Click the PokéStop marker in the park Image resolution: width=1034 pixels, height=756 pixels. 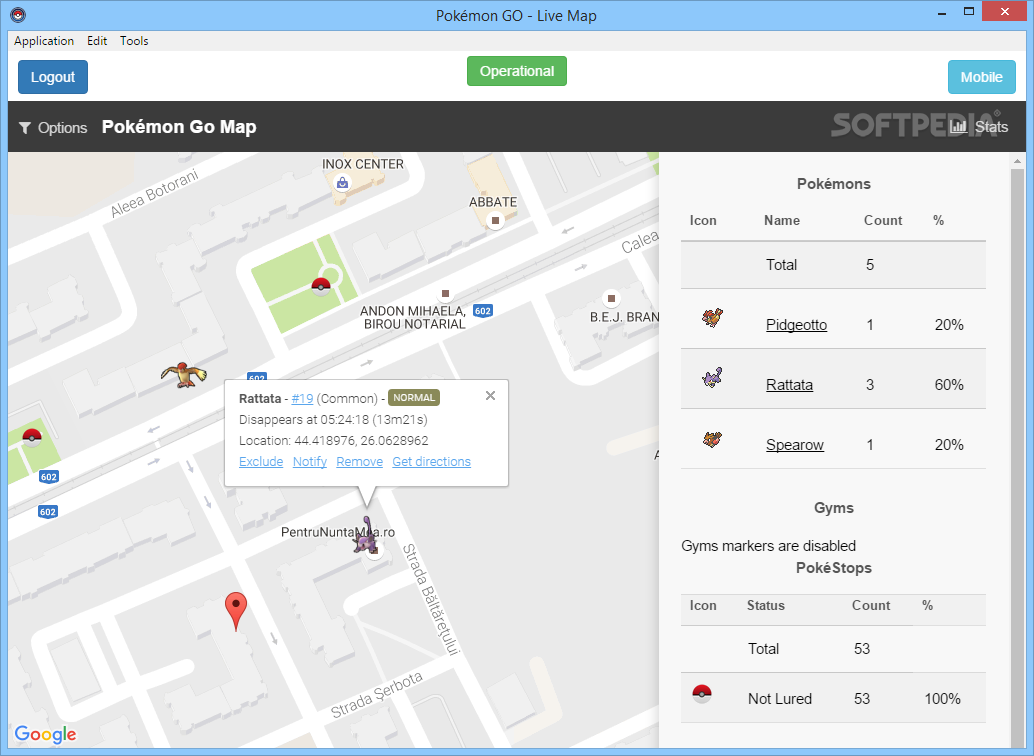coord(321,286)
